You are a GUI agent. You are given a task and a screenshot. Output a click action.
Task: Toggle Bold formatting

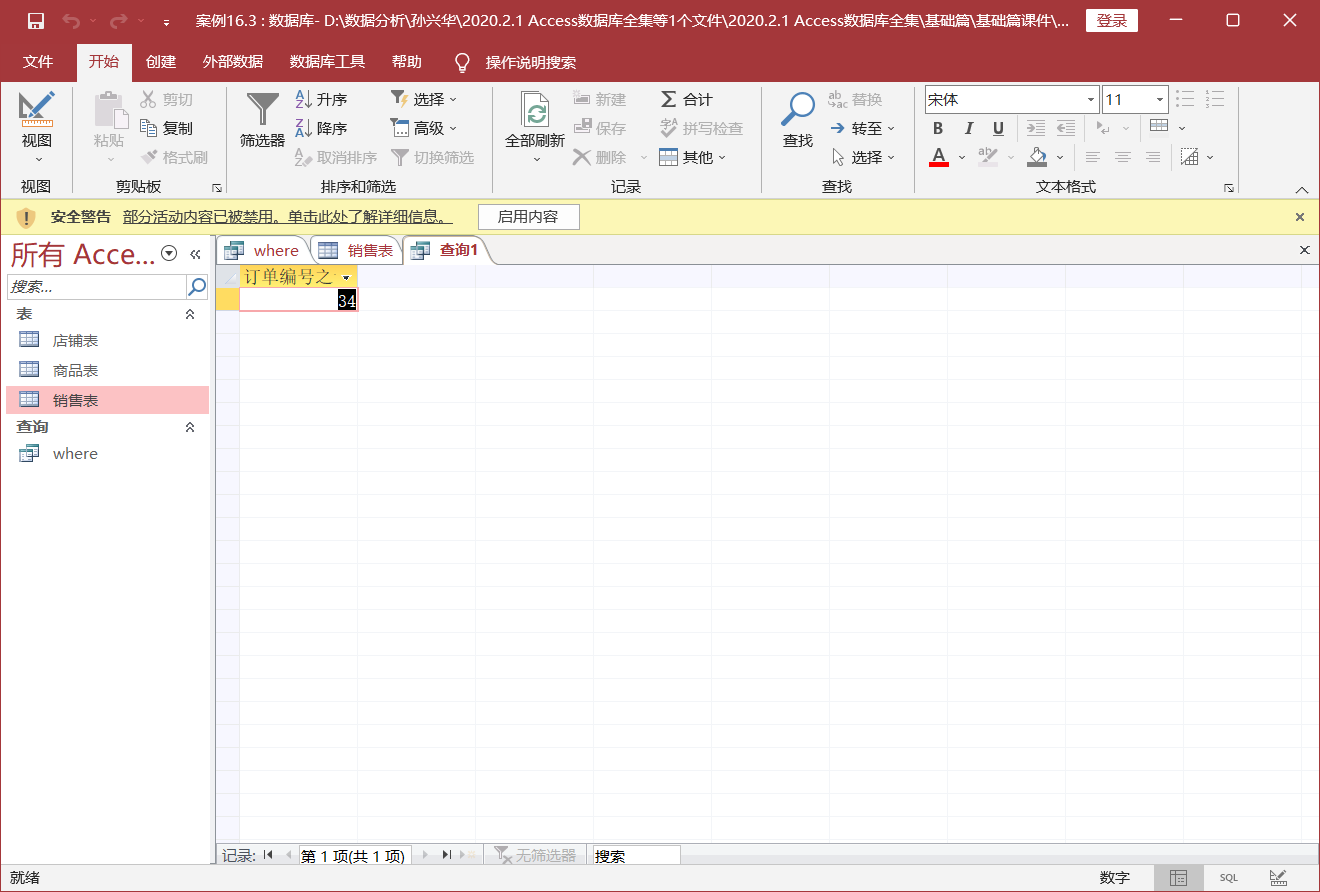point(938,128)
